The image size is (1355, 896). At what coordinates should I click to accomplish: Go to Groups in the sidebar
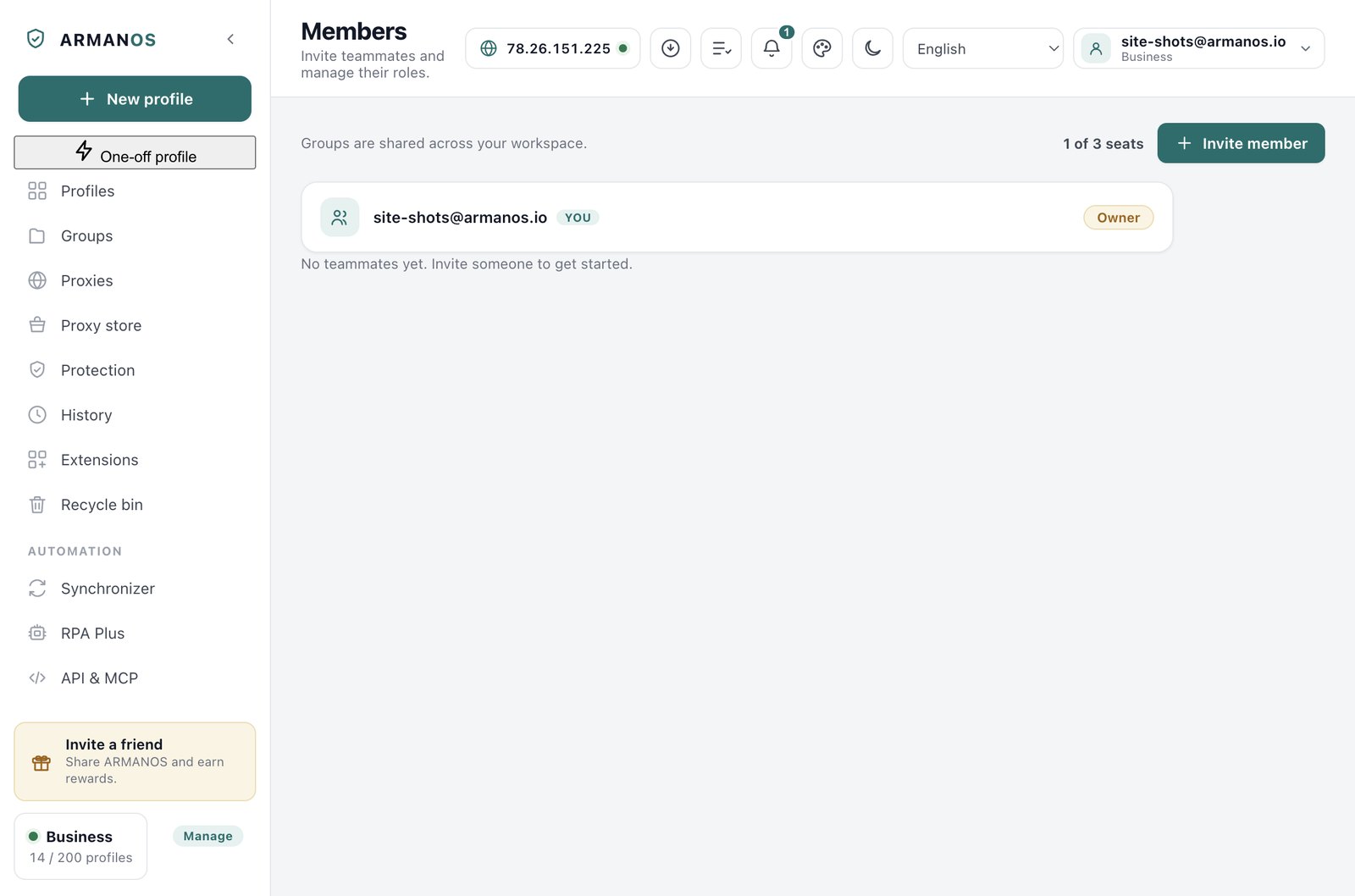(x=135, y=236)
